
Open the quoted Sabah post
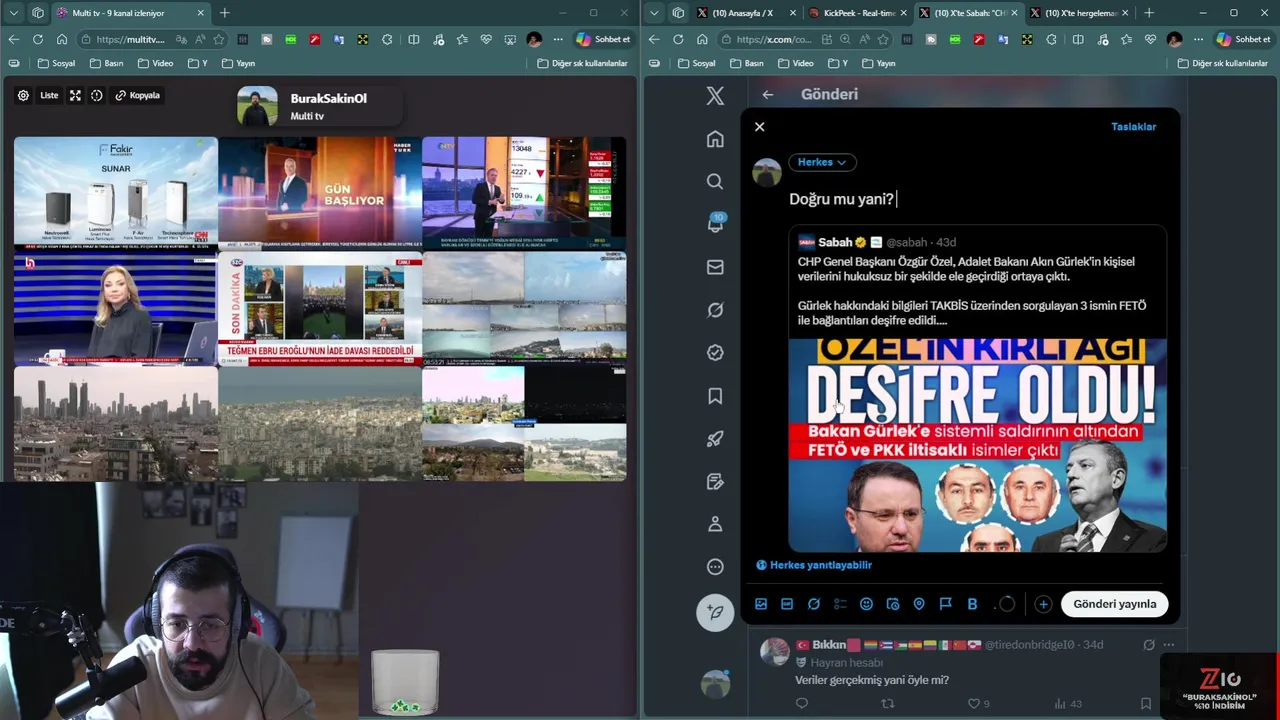(978, 390)
